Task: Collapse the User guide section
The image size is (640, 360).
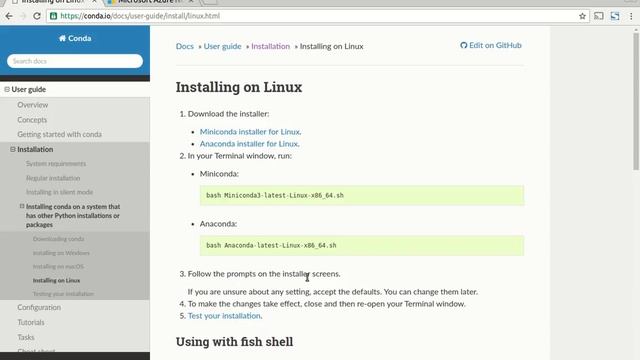Action: pyautogui.click(x=7, y=89)
